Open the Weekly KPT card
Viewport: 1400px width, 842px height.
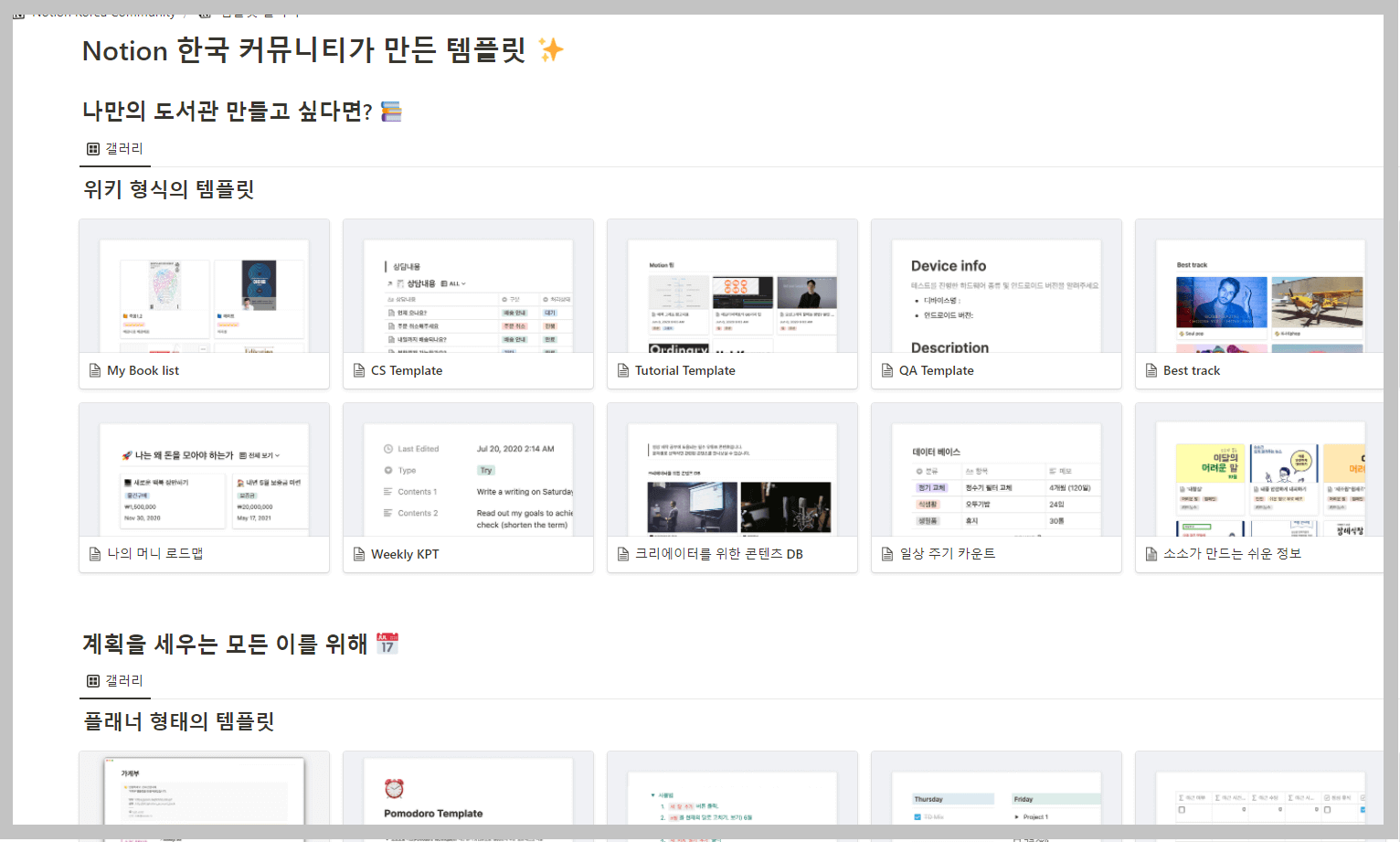[x=468, y=488]
